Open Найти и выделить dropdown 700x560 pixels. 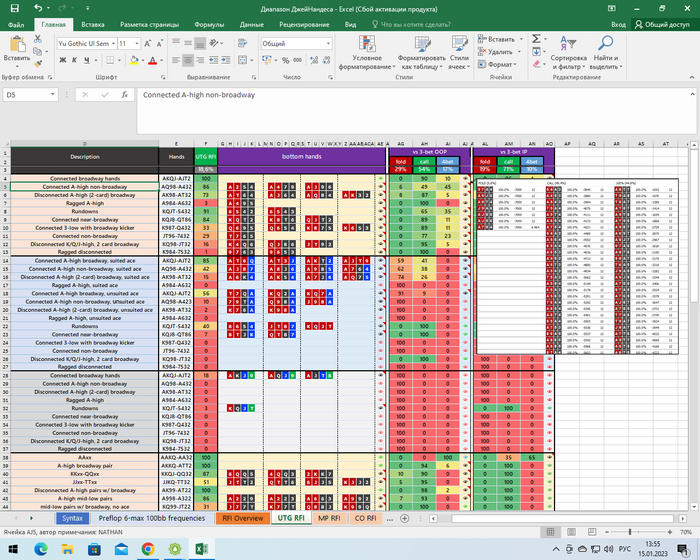606,53
